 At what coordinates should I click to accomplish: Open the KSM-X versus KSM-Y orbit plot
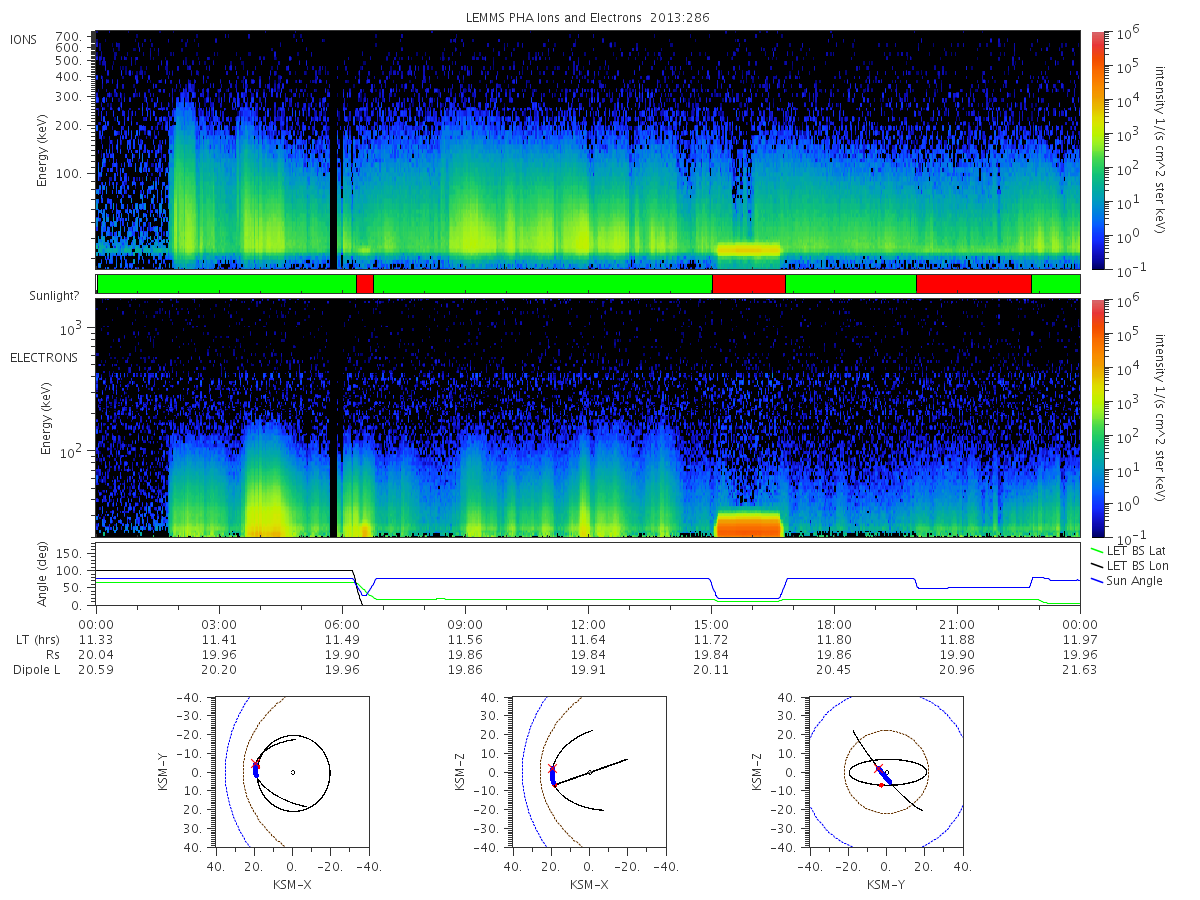(x=292, y=772)
